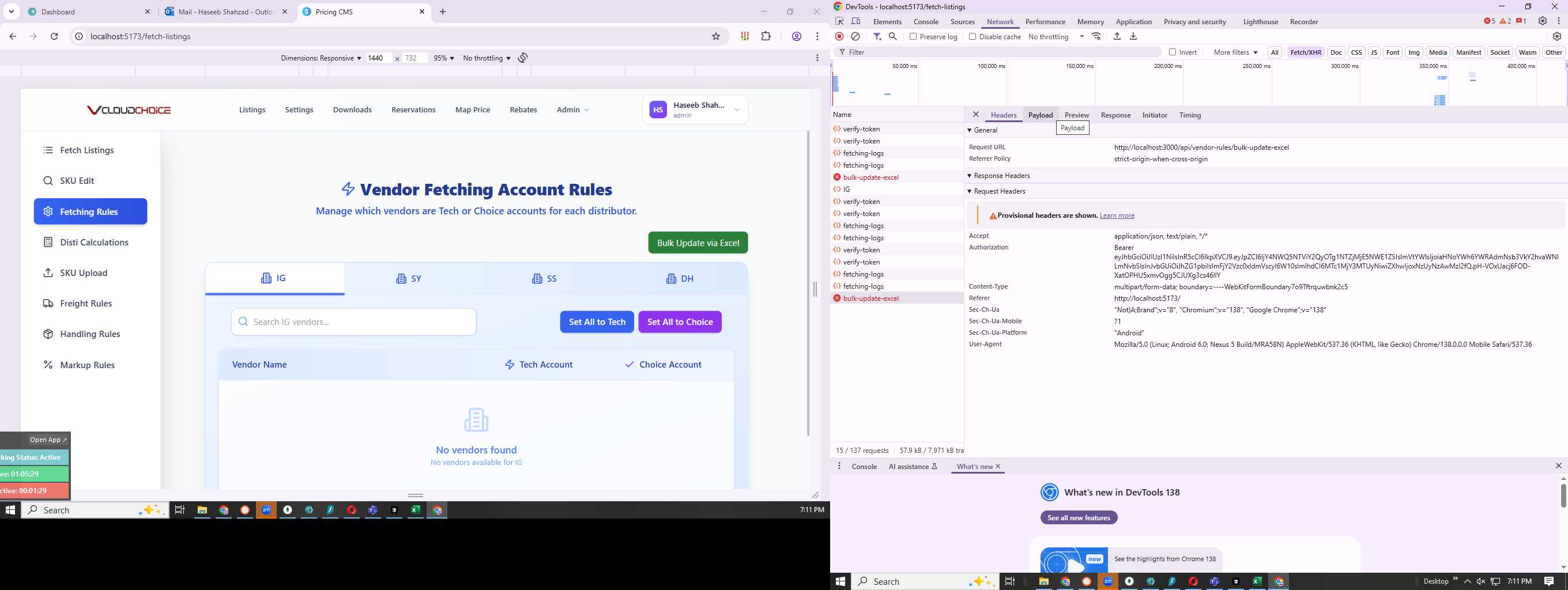This screenshot has width=1568, height=590.
Task: Open network conditions wifi icon
Action: (x=1096, y=36)
